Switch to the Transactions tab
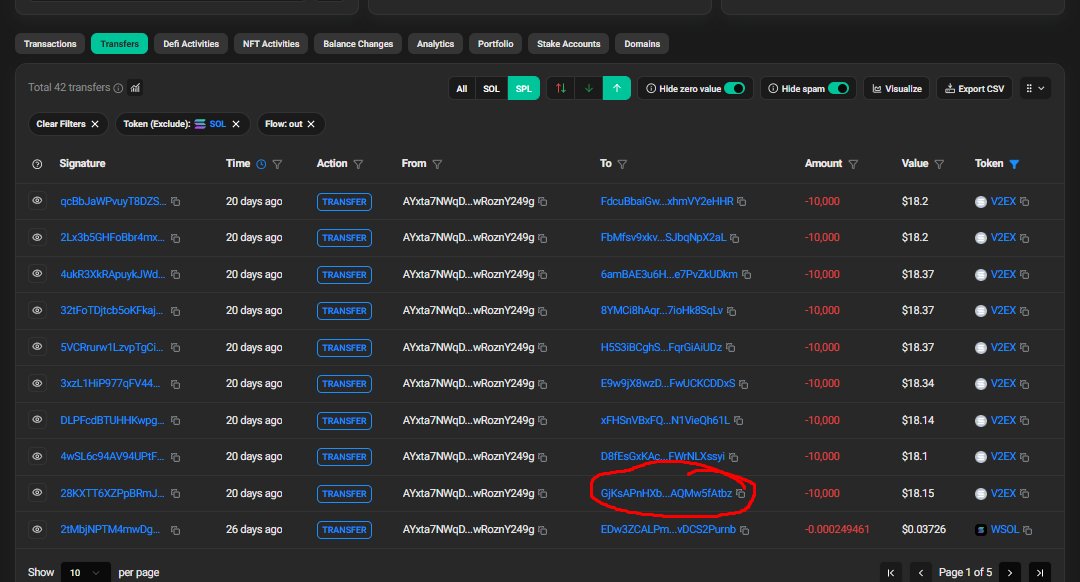The height and width of the screenshot is (582, 1080). point(50,43)
